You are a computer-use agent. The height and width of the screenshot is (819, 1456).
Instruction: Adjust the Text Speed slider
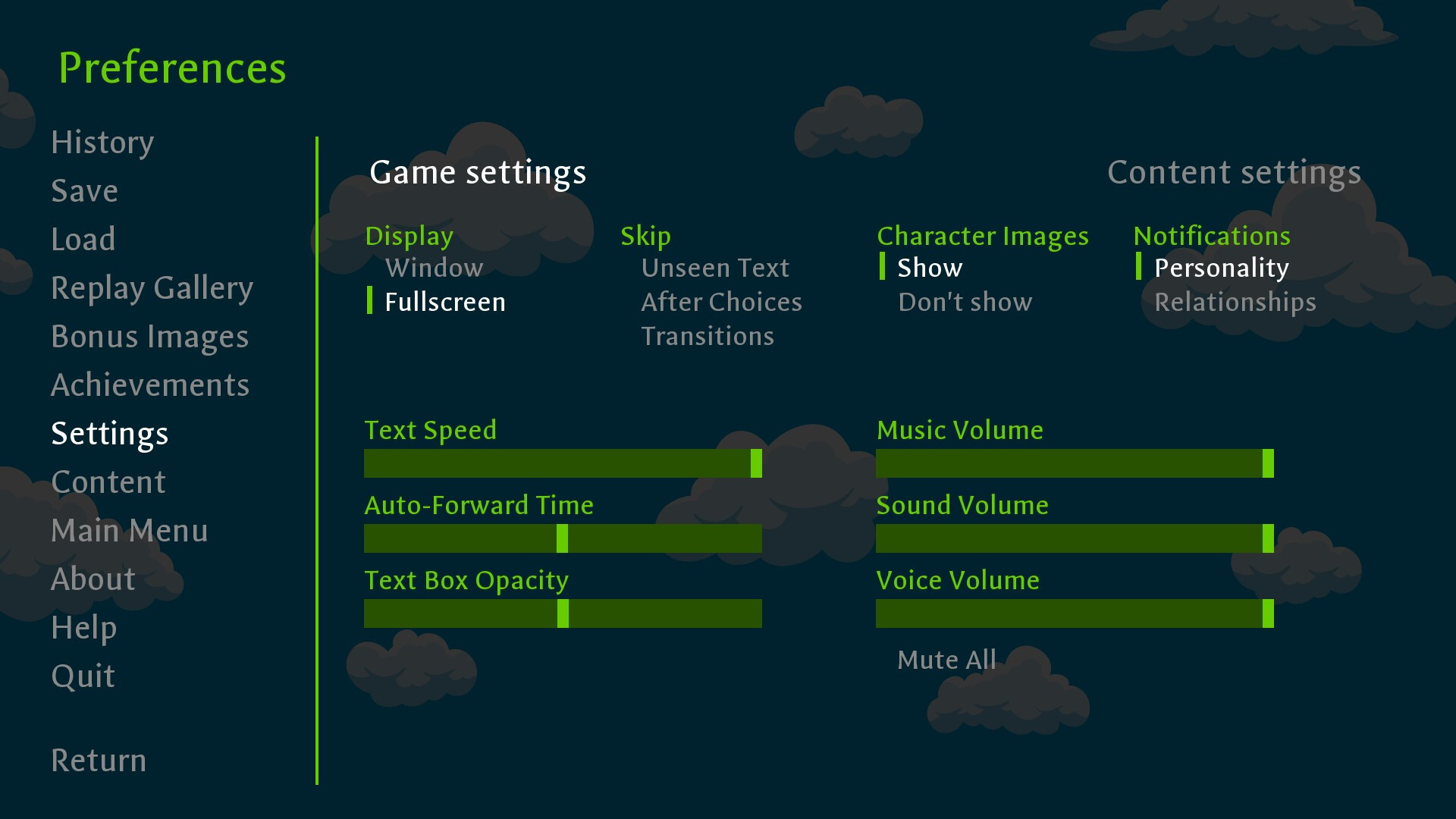(x=756, y=462)
